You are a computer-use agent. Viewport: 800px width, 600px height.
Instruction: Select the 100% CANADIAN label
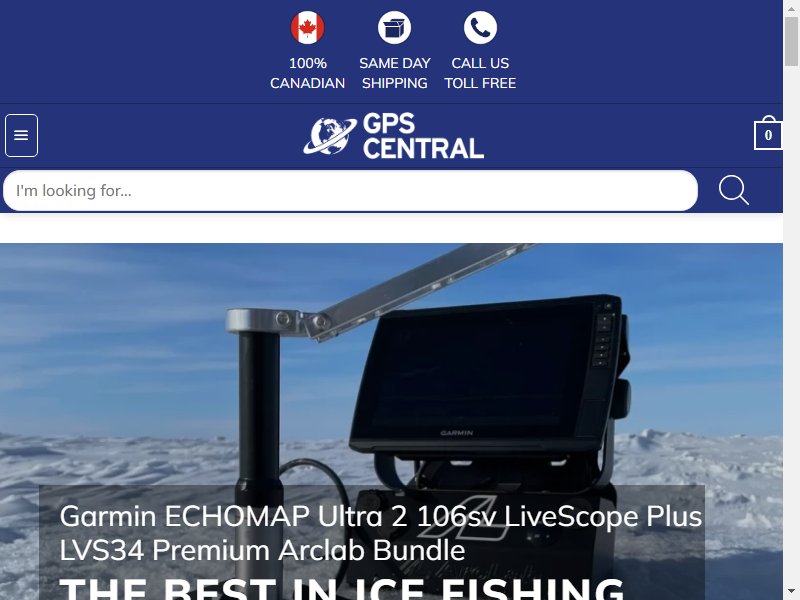[x=307, y=73]
